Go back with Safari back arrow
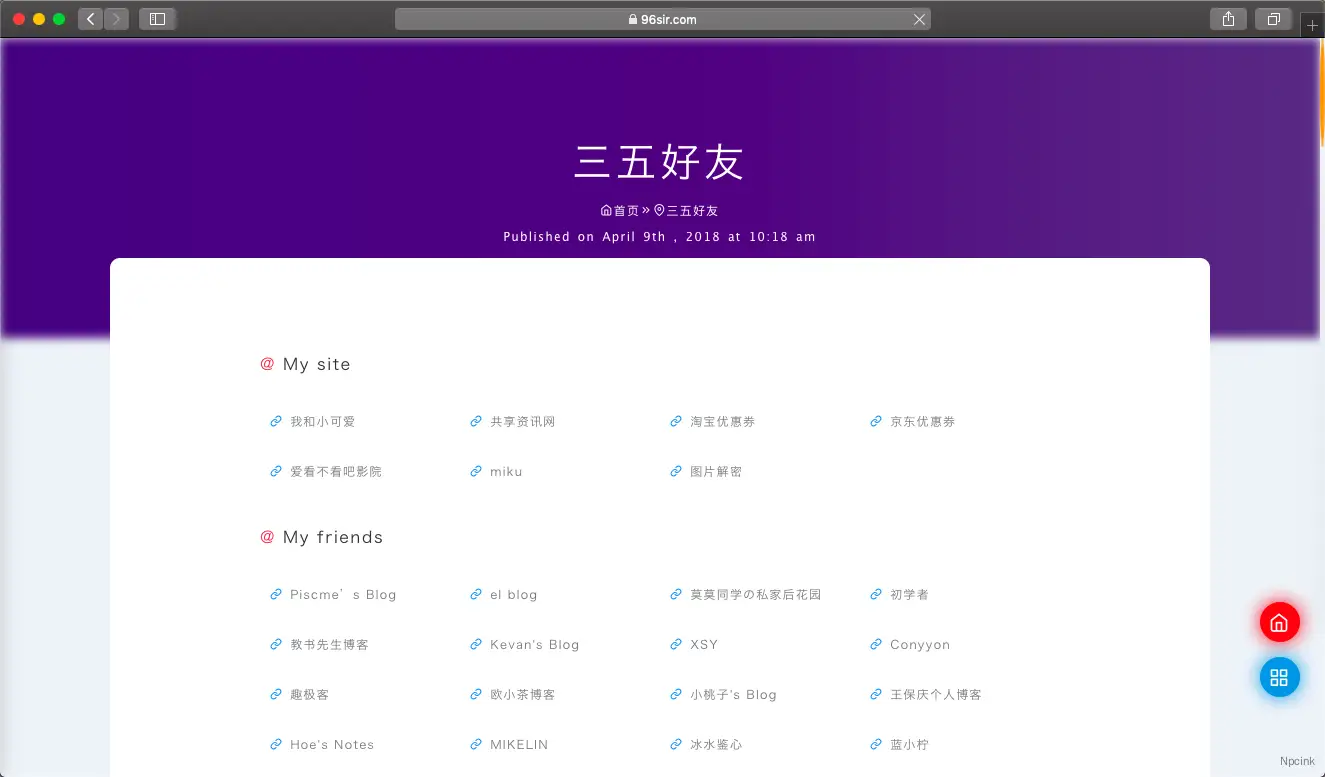The image size is (1325, 777). 90,19
